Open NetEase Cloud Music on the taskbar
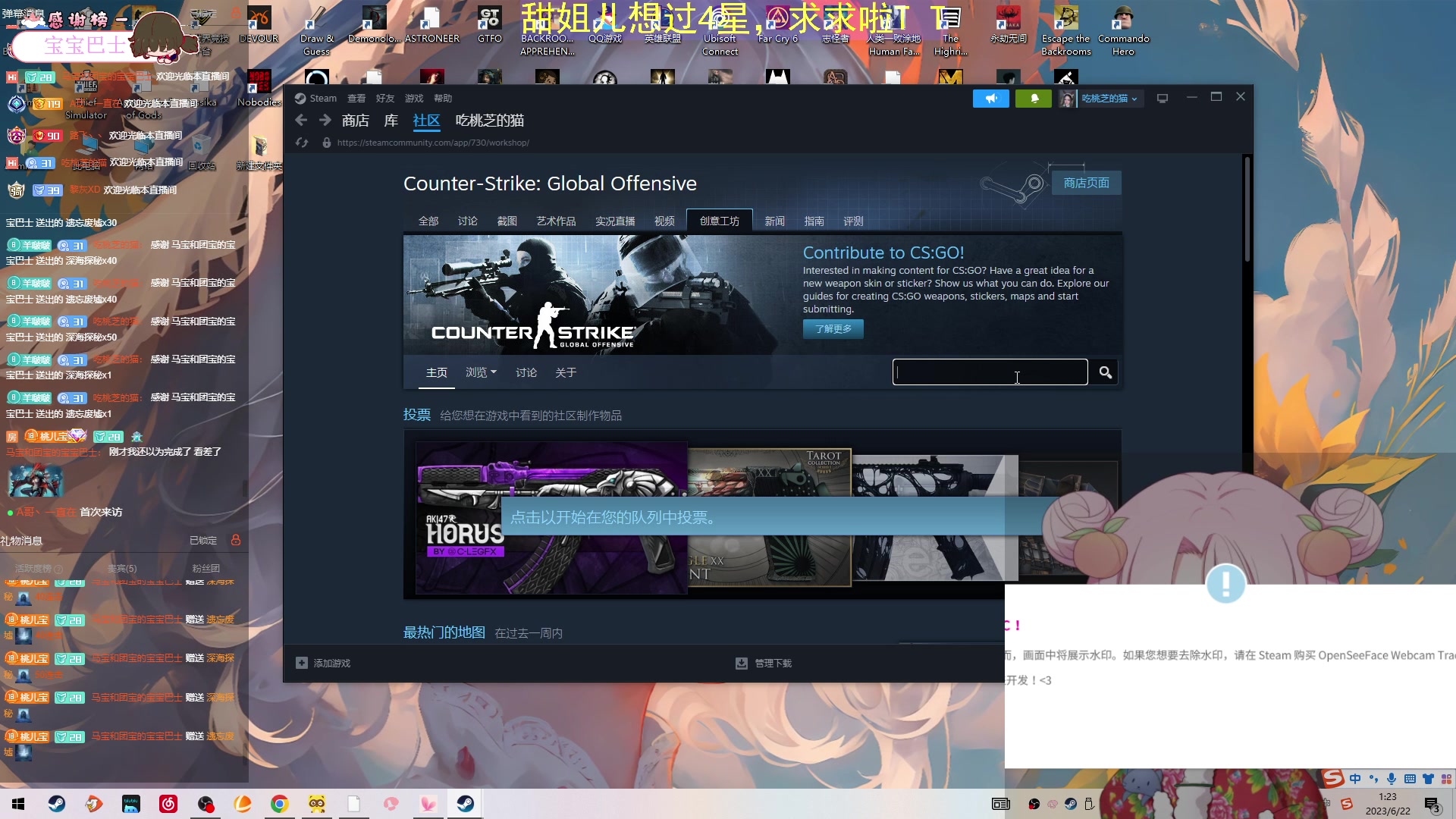The image size is (1456, 819). pyautogui.click(x=168, y=804)
